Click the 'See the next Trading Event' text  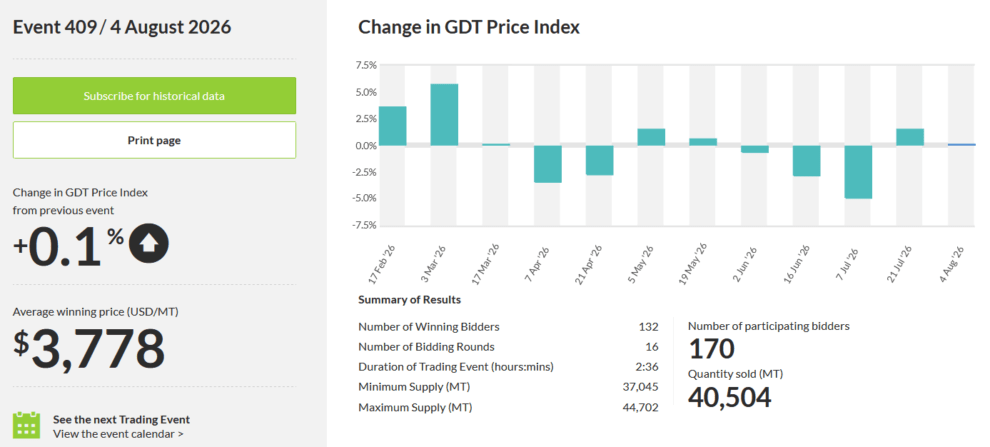pyautogui.click(x=121, y=419)
